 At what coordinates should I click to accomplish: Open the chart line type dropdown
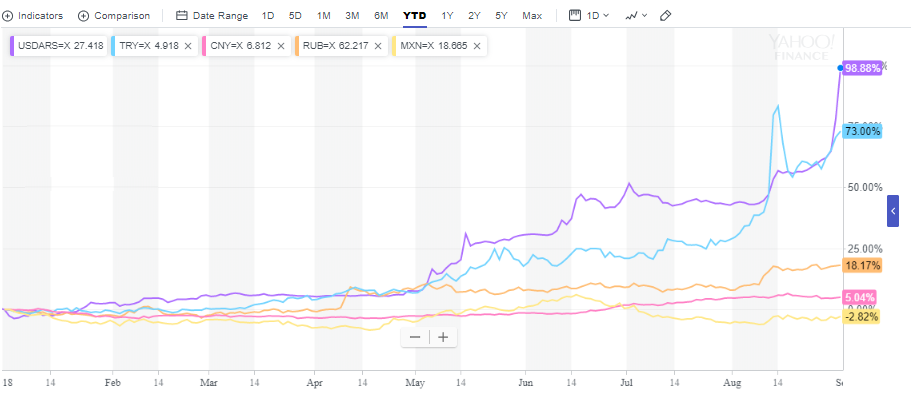pyautogui.click(x=634, y=16)
